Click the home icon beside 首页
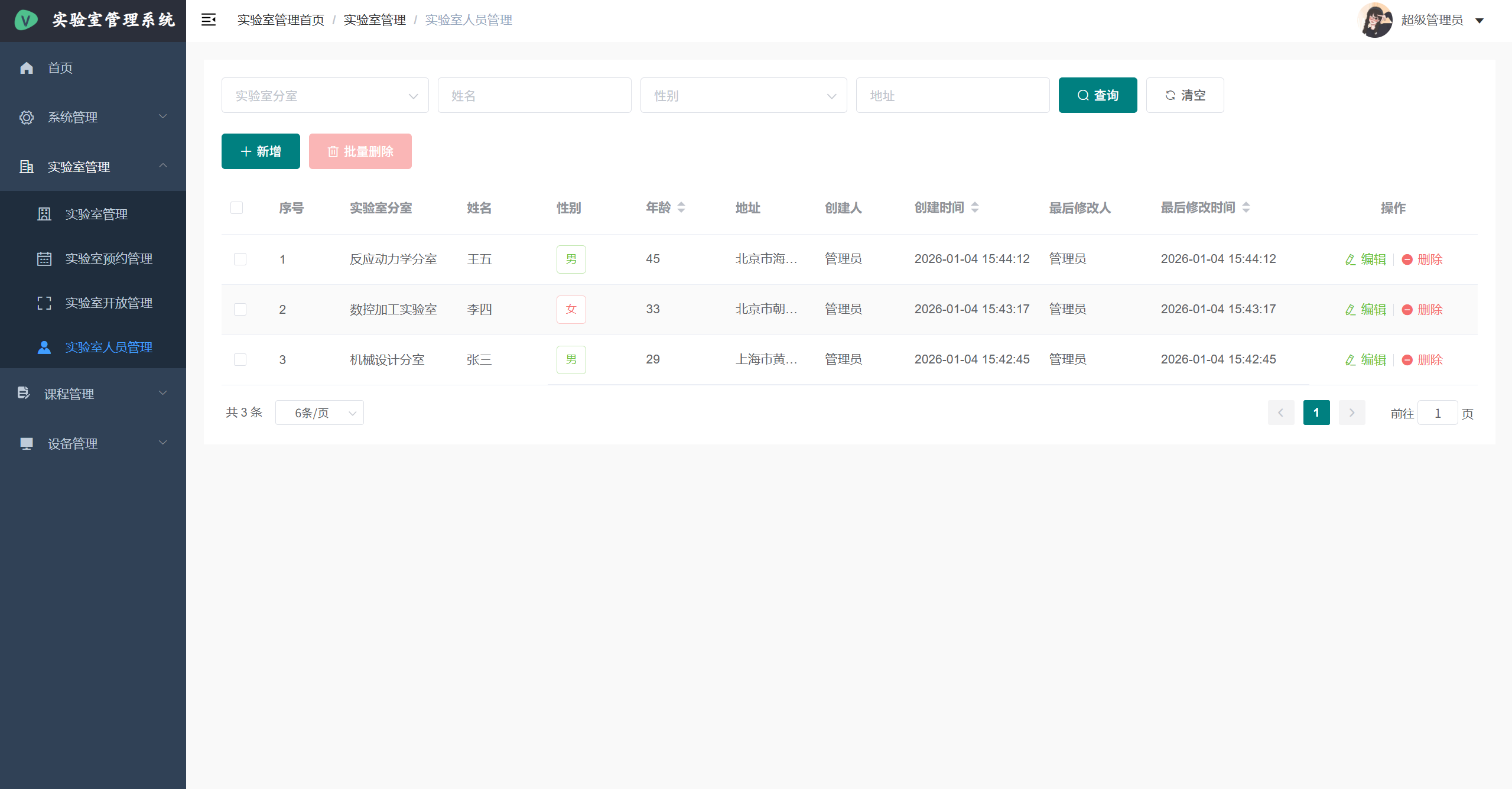Image resolution: width=1512 pixels, height=789 pixels. 27,68
